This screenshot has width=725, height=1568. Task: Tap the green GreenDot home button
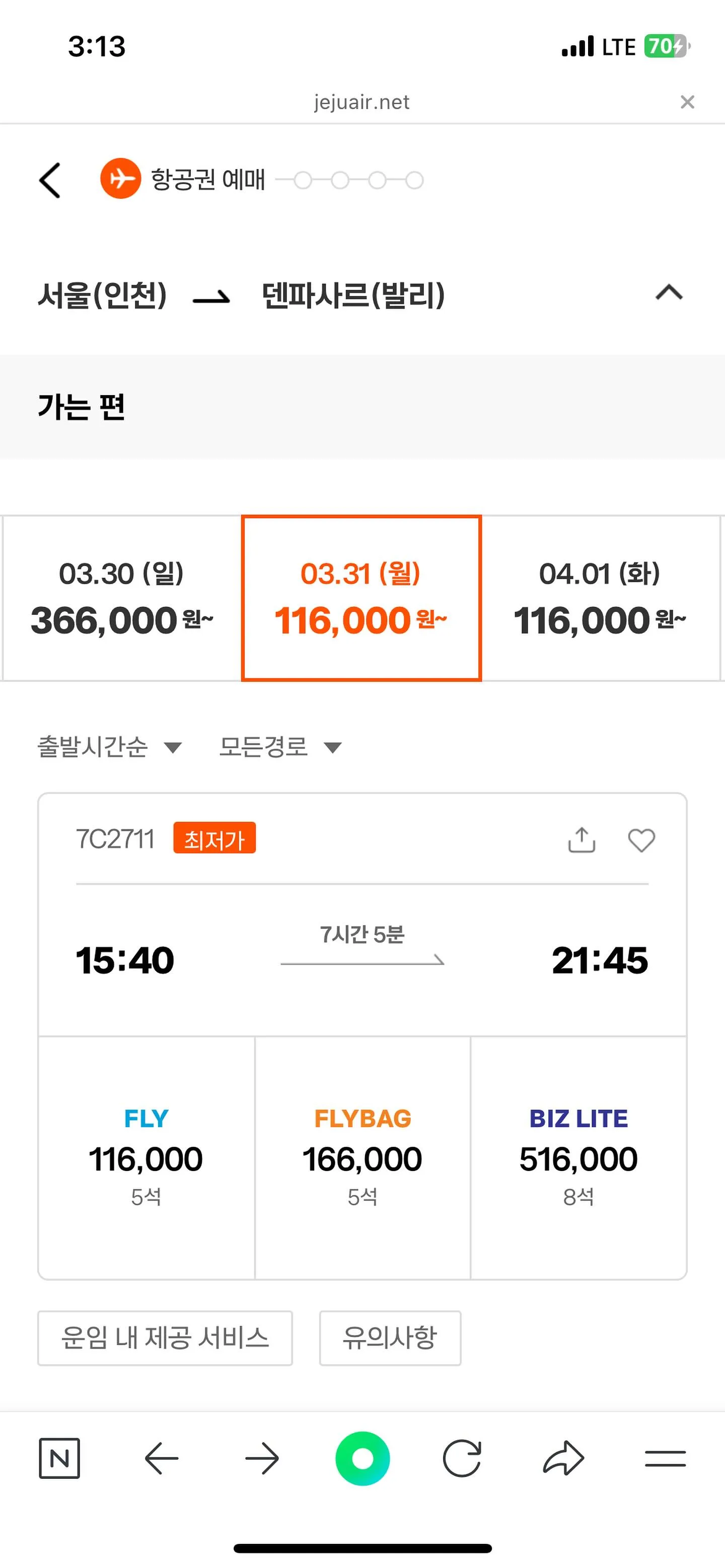[362, 1458]
